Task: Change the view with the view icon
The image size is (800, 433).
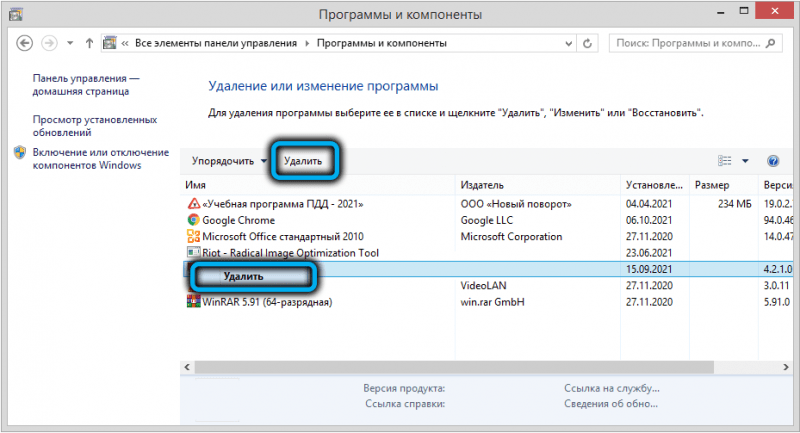Action: 724,161
